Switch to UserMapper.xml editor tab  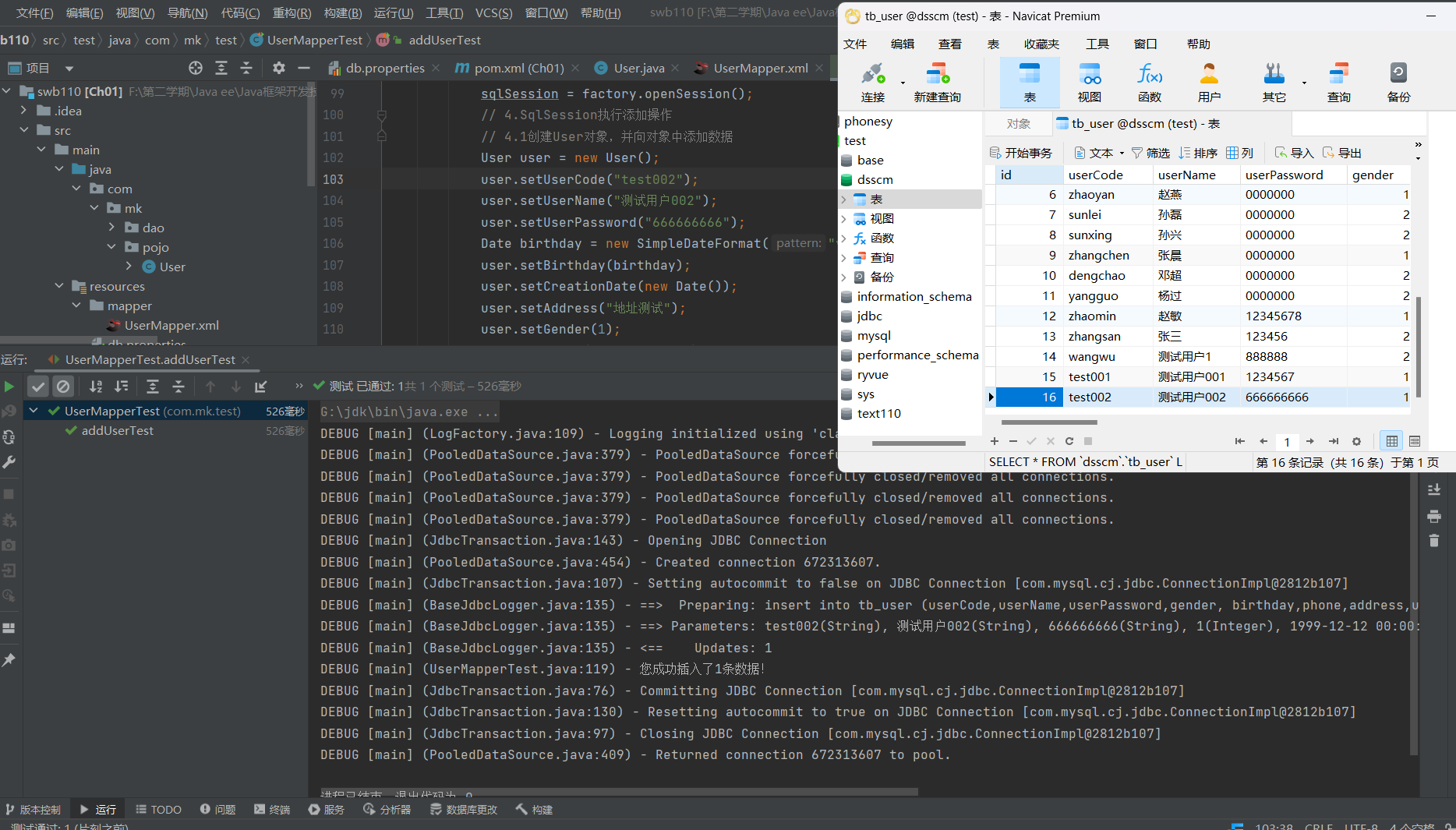tap(760, 68)
